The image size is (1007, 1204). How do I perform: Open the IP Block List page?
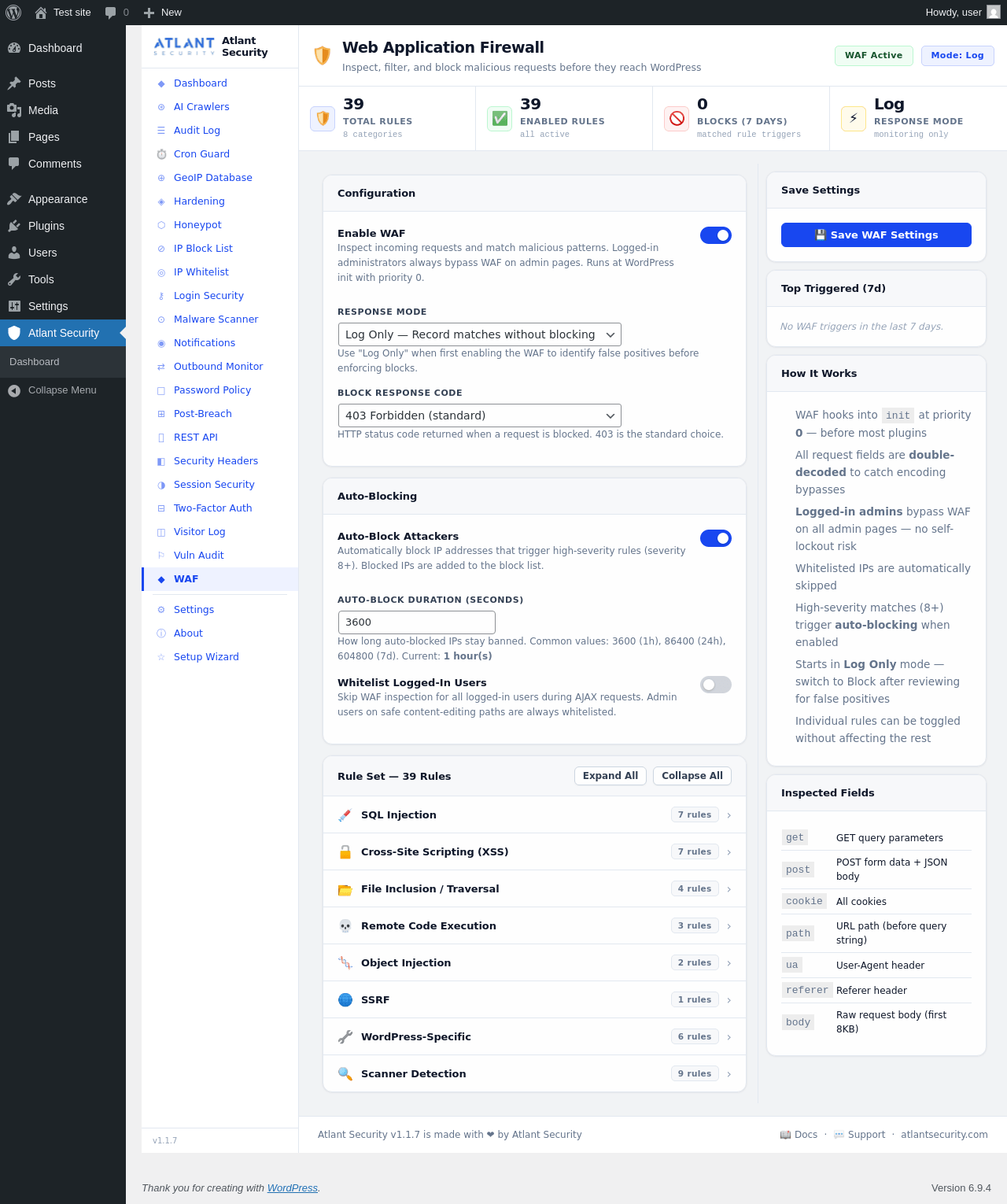219,249
